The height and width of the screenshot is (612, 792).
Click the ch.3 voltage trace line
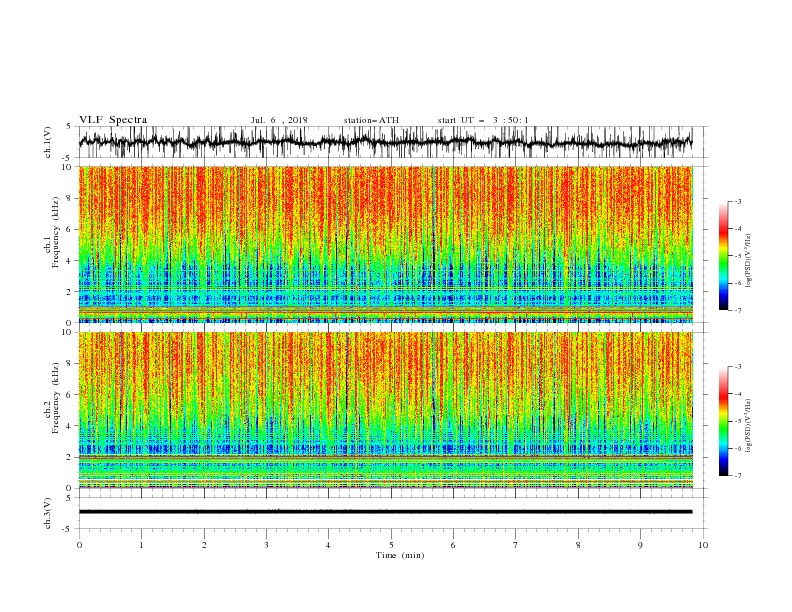pos(385,512)
